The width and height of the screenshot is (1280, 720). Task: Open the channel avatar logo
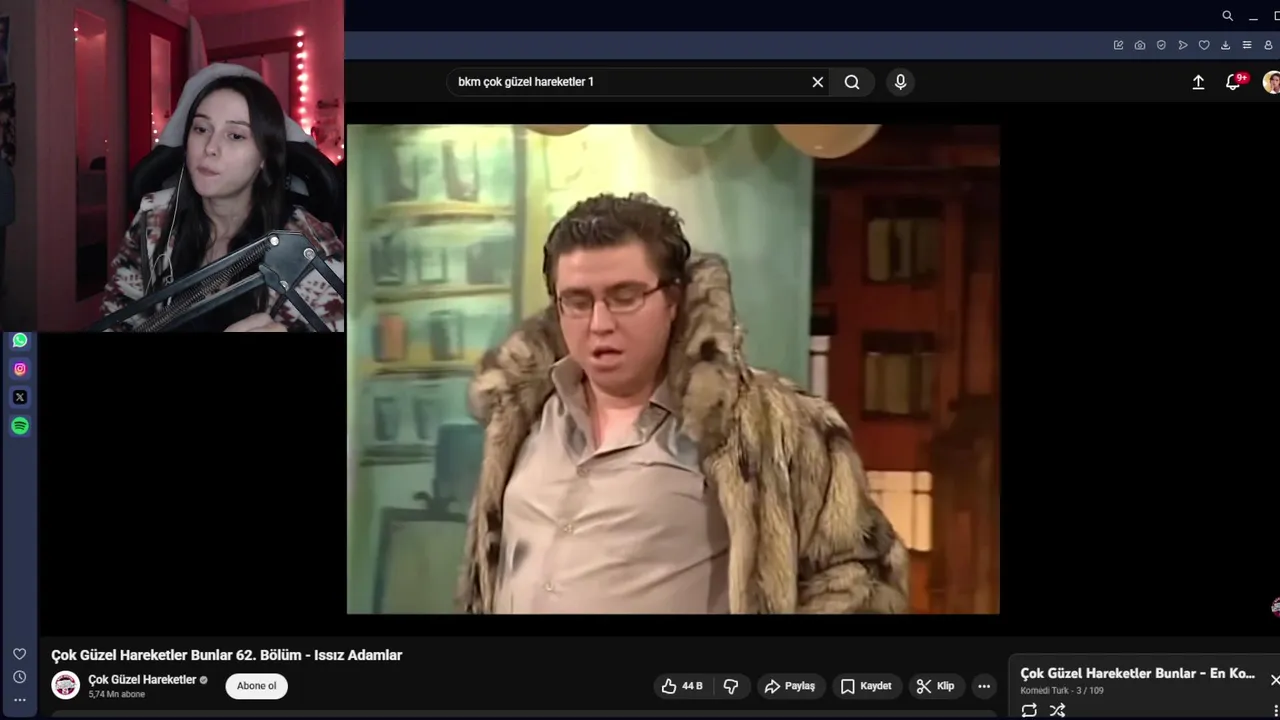coord(66,685)
